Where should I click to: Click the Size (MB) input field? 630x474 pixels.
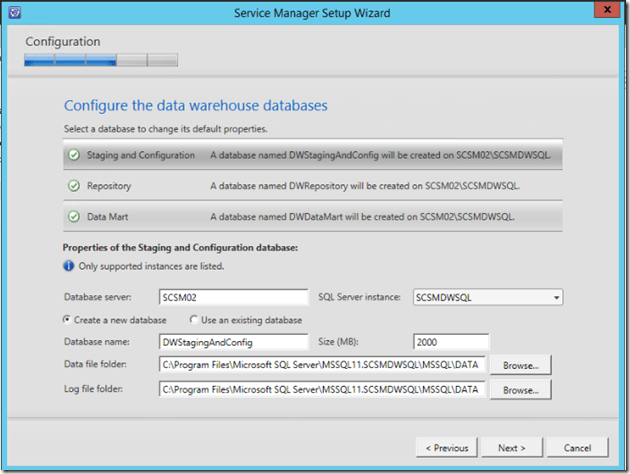coord(449,343)
